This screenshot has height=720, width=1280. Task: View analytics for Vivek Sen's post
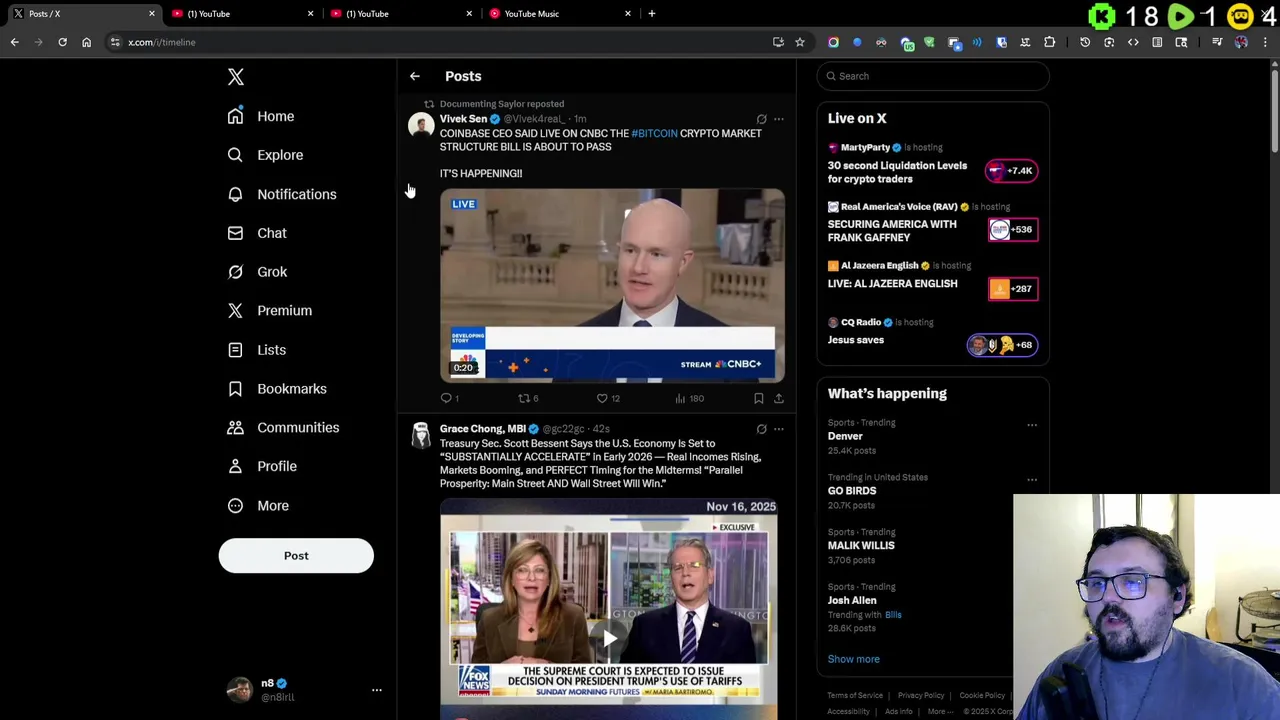(x=689, y=398)
